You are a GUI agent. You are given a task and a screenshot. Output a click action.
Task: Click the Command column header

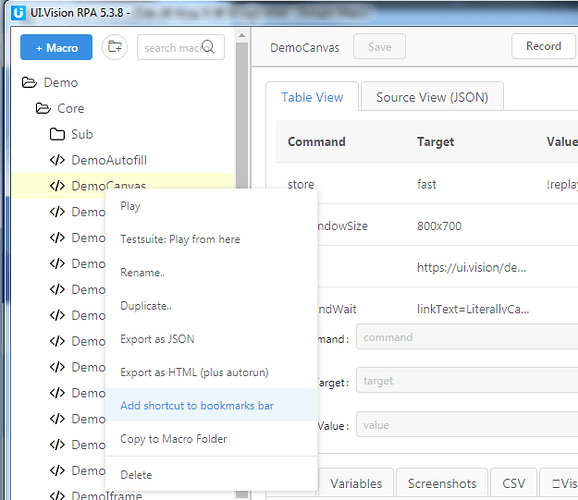(316, 142)
